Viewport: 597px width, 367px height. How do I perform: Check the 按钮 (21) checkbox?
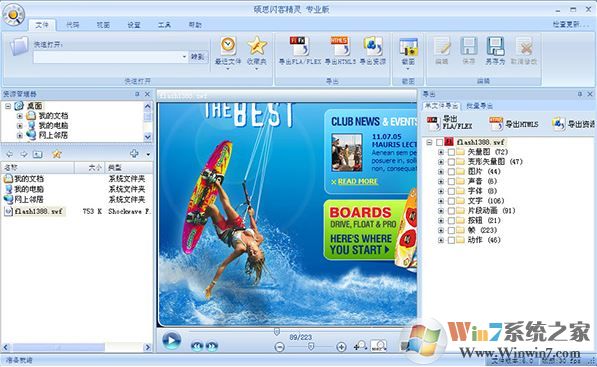pyautogui.click(x=451, y=220)
